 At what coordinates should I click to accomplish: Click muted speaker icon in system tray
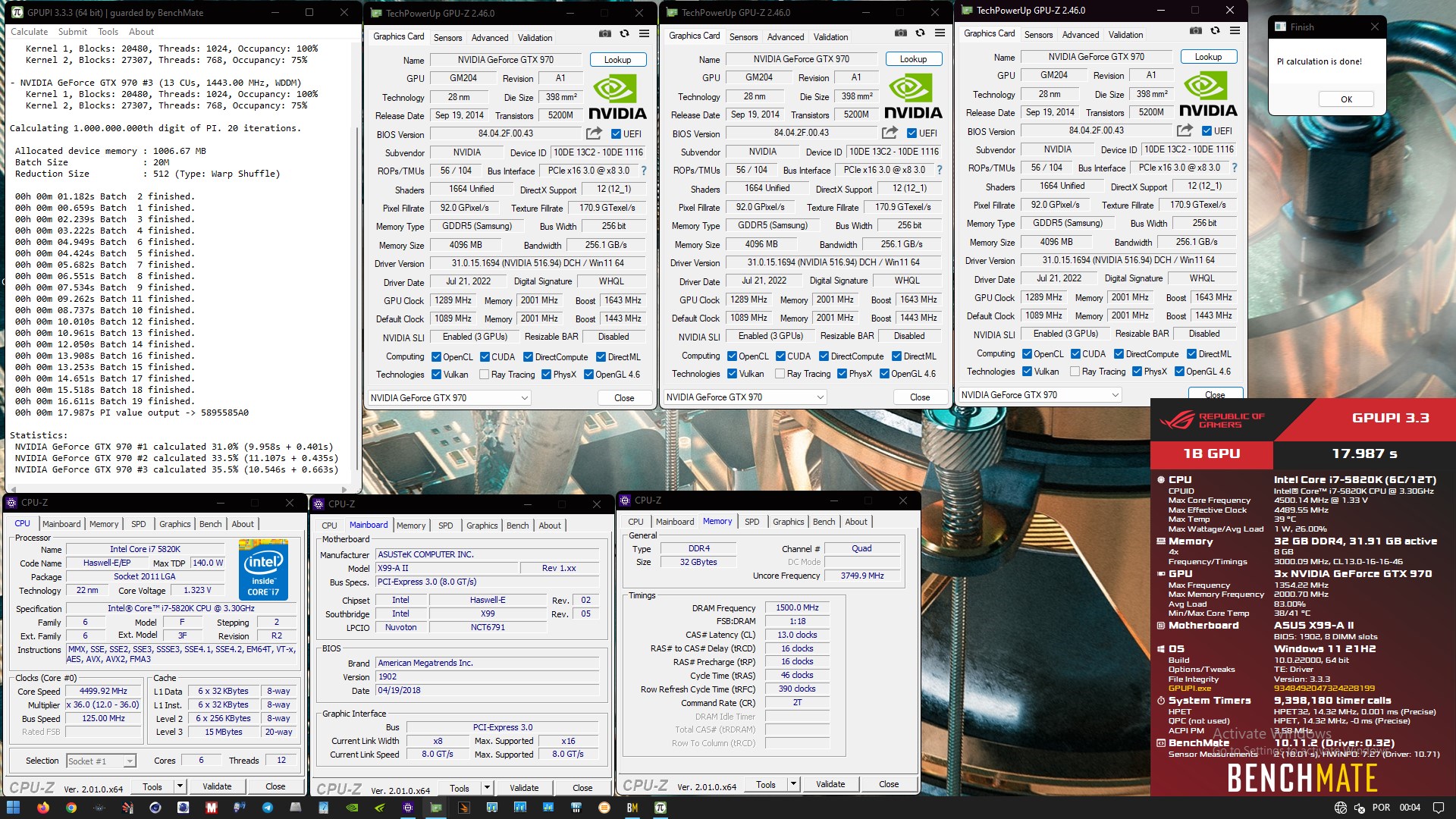tap(1359, 808)
